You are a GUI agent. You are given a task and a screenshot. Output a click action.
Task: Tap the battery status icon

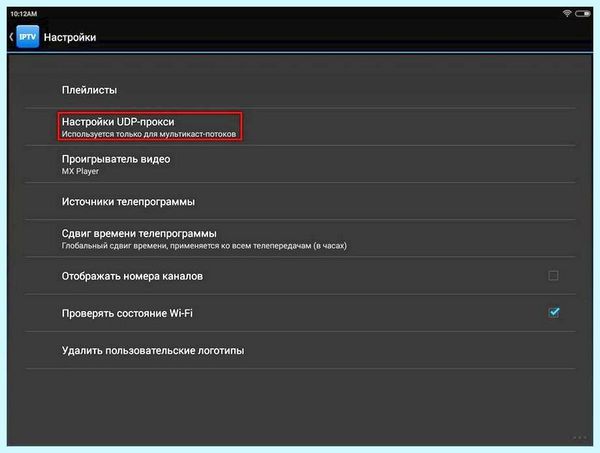(582, 13)
